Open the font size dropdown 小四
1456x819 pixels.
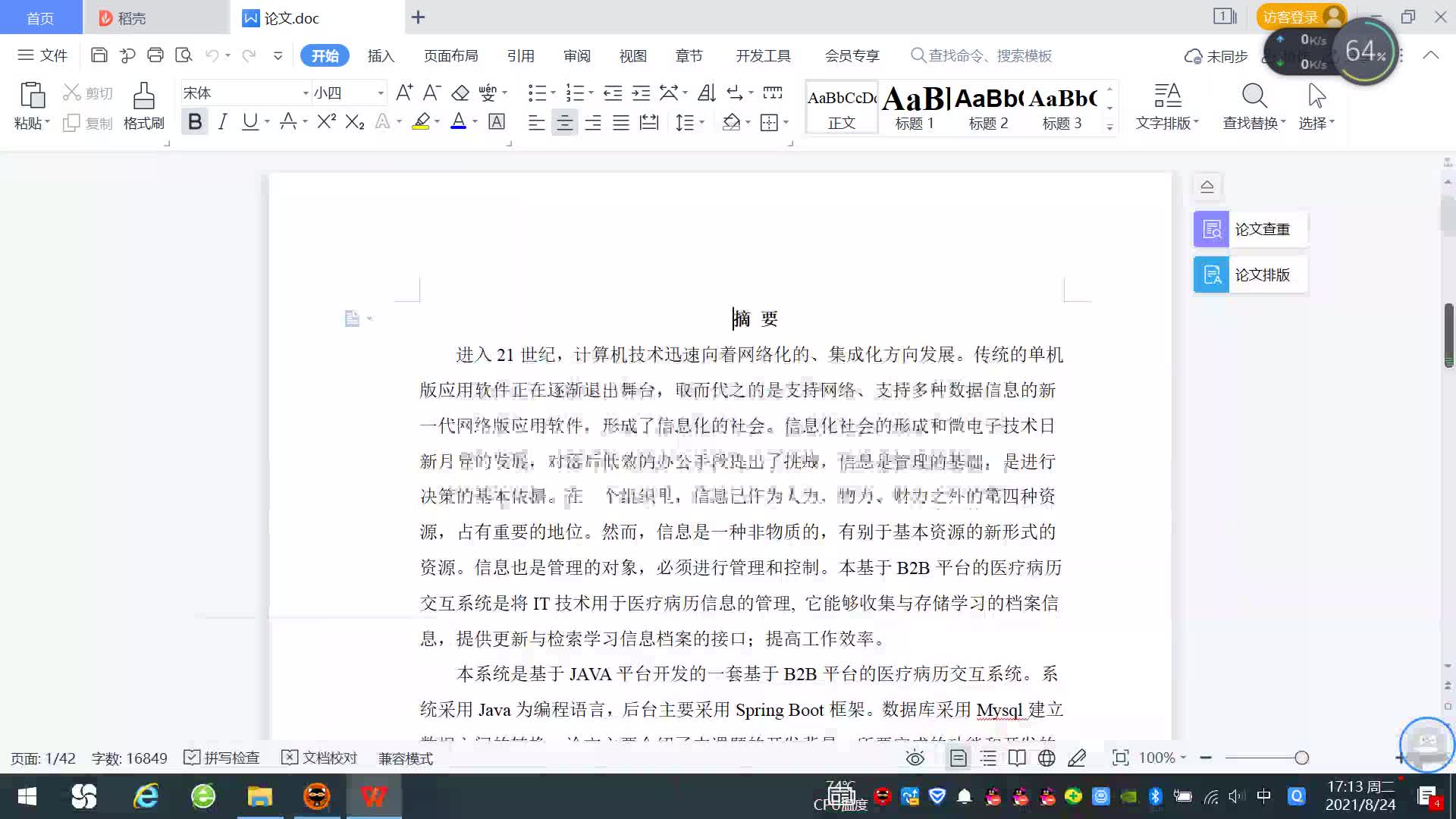coord(381,93)
